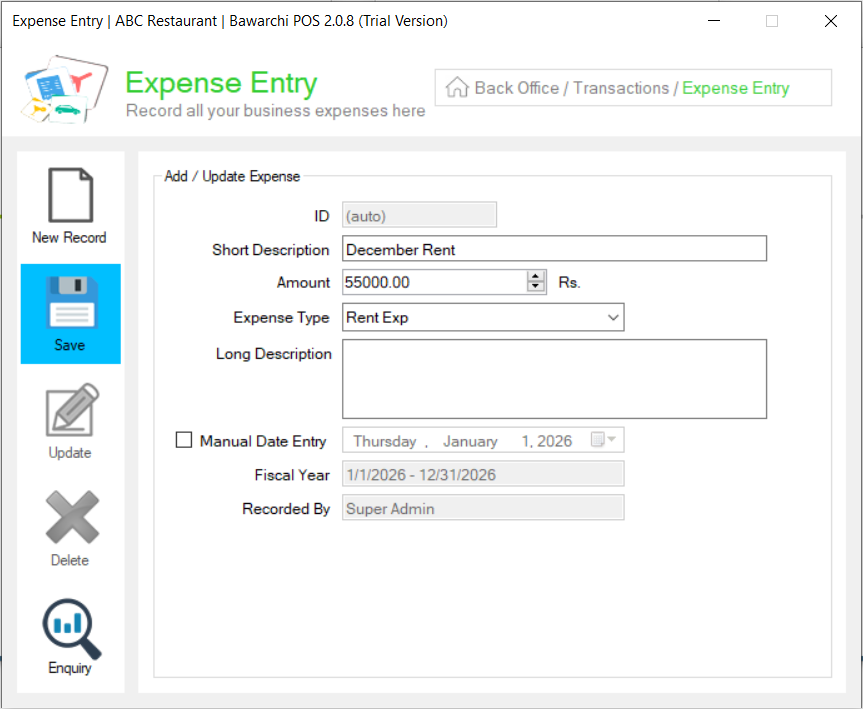Increase the Amount using the up stepper
This screenshot has height=709, width=863.
[535, 277]
